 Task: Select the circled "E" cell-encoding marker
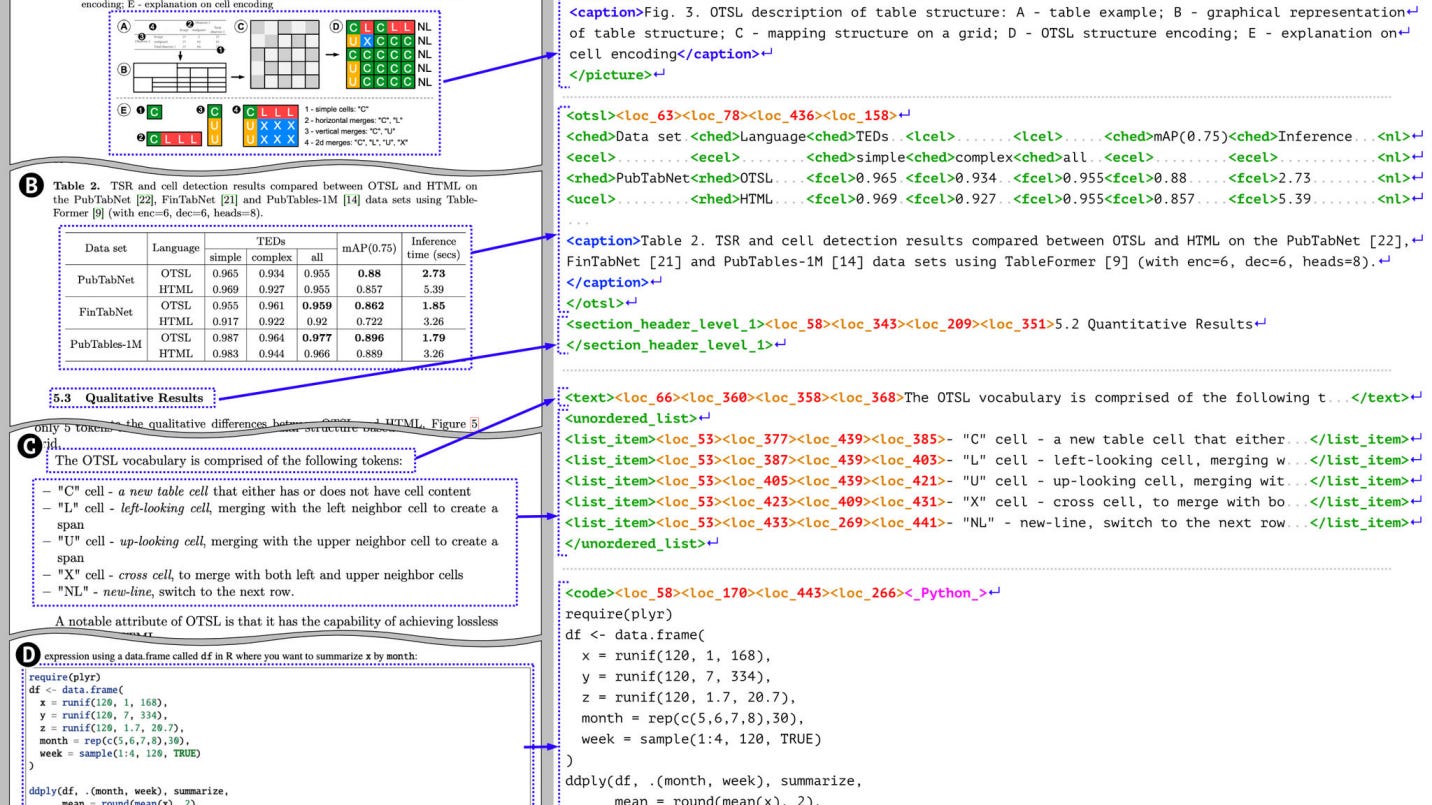pos(123,110)
